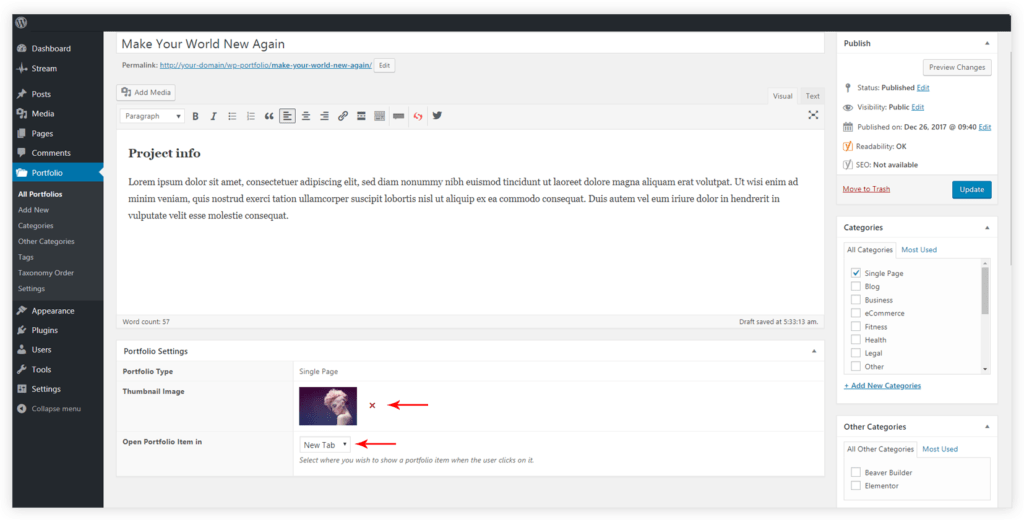This screenshot has width=1024, height=520.
Task: Click the Update button
Action: click(x=971, y=189)
